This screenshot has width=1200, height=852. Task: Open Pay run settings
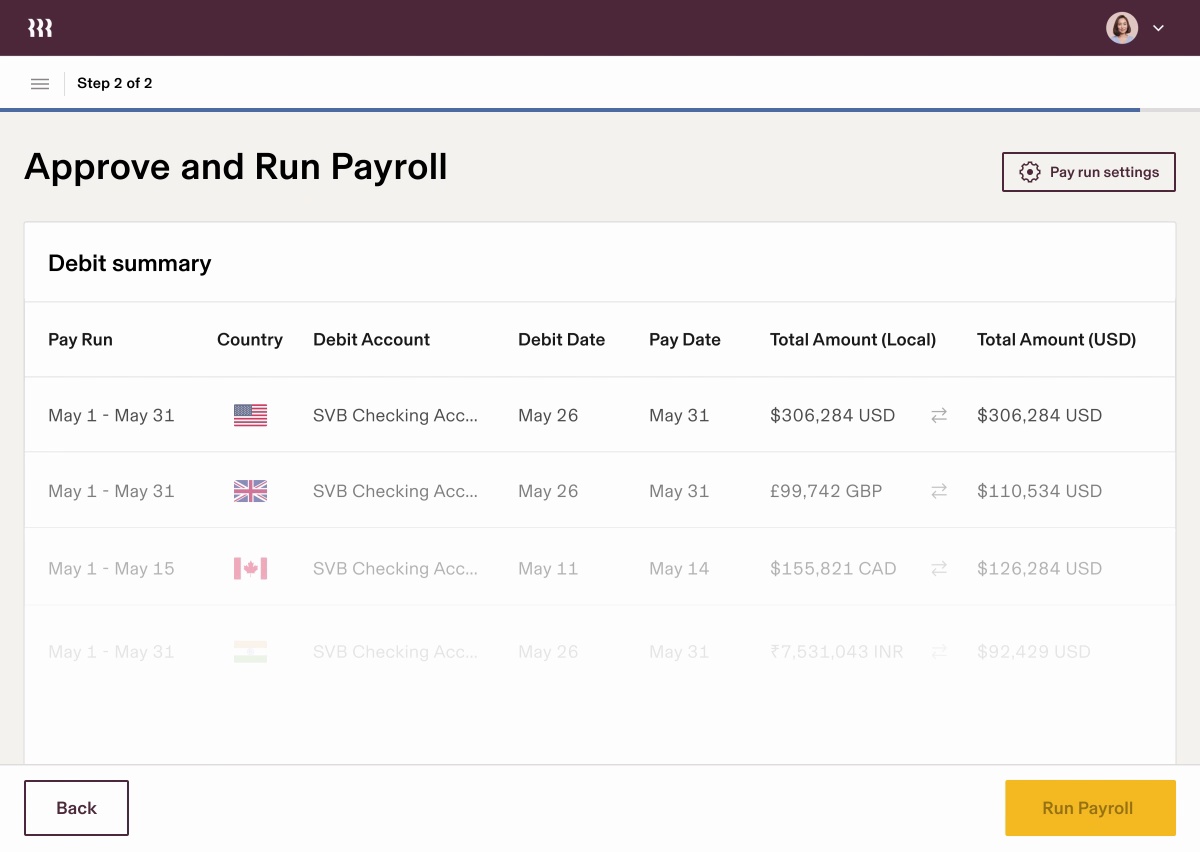pos(1089,172)
